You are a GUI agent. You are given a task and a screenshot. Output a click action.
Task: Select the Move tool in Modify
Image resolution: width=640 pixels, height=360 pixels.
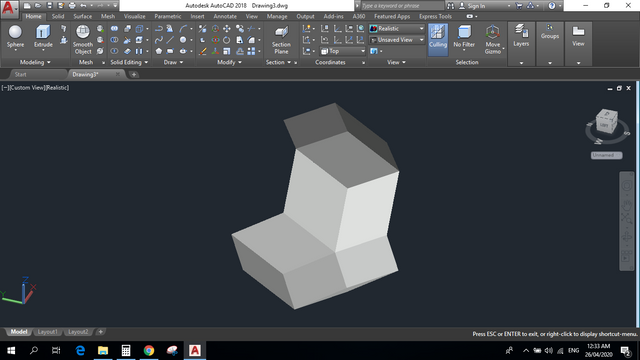227,29
